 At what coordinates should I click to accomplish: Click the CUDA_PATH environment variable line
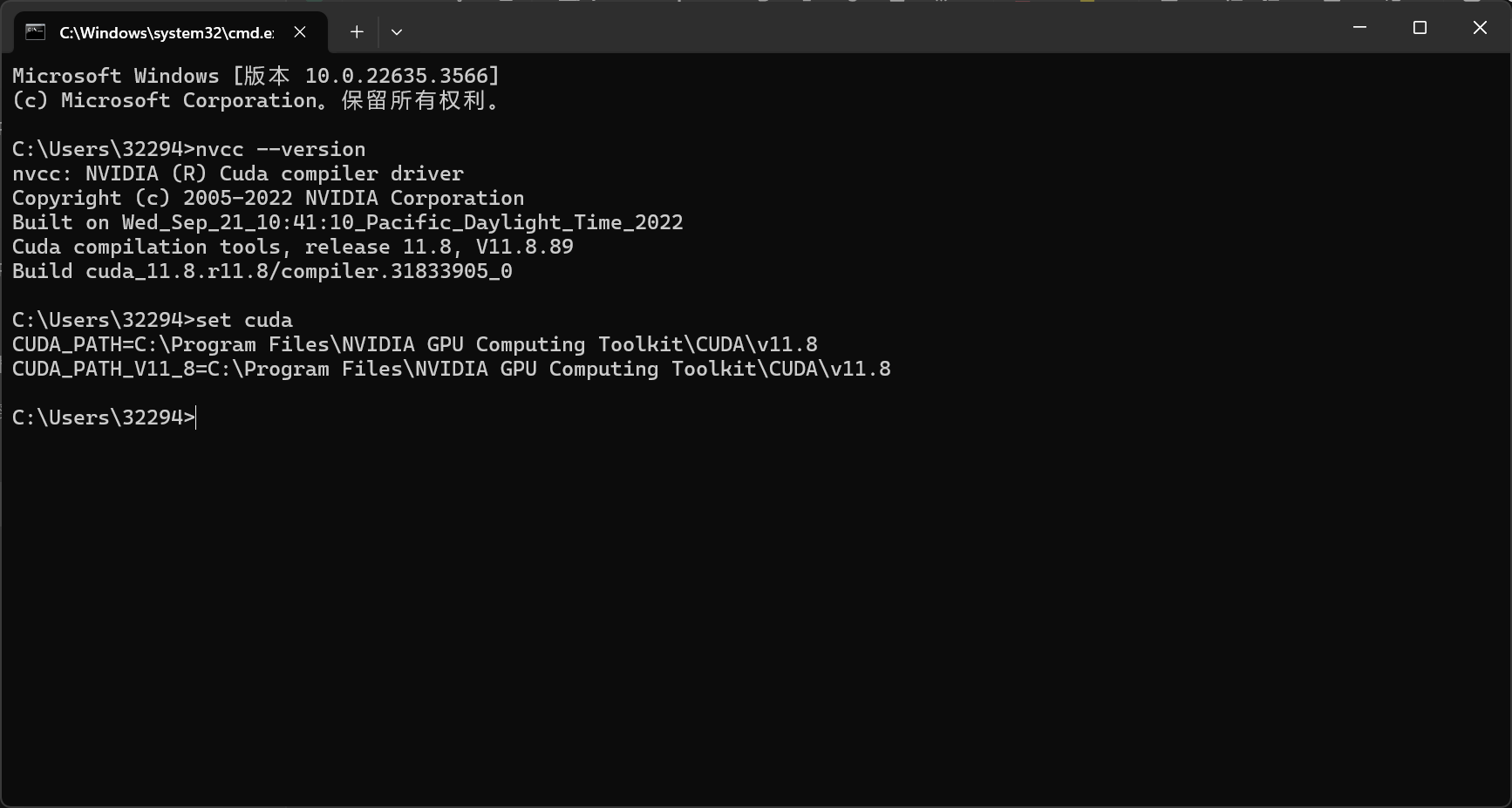click(x=415, y=344)
